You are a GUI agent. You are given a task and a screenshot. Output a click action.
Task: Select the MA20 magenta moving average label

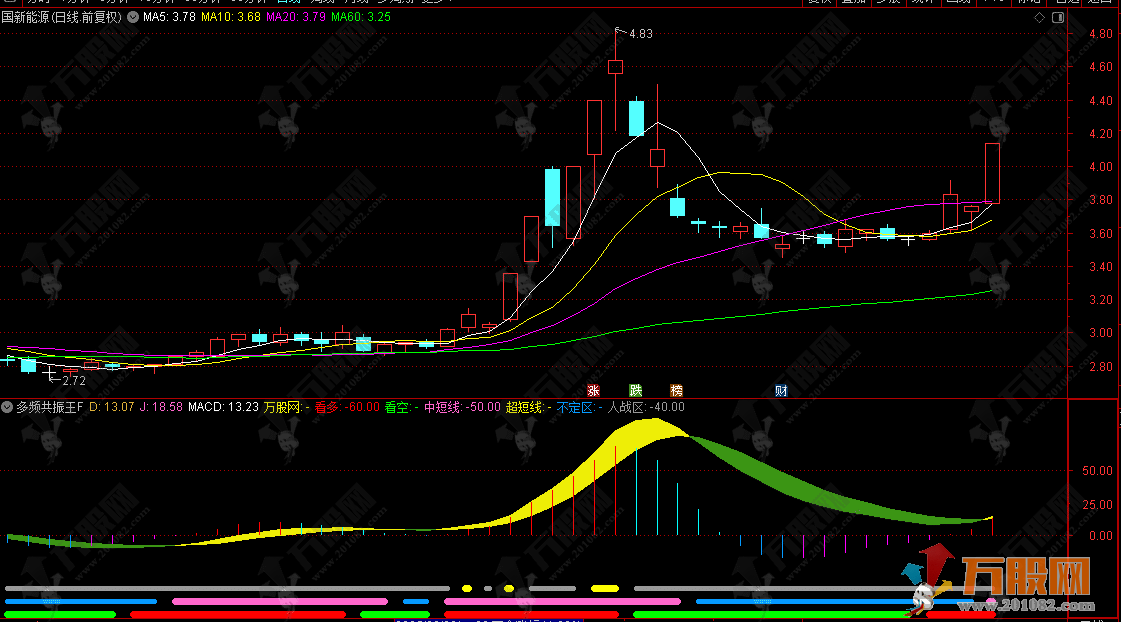(296, 17)
